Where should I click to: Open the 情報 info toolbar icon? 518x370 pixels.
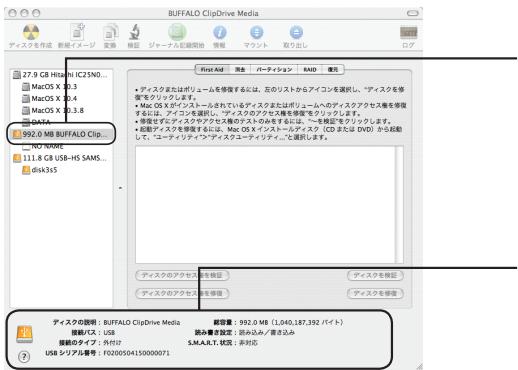(219, 33)
